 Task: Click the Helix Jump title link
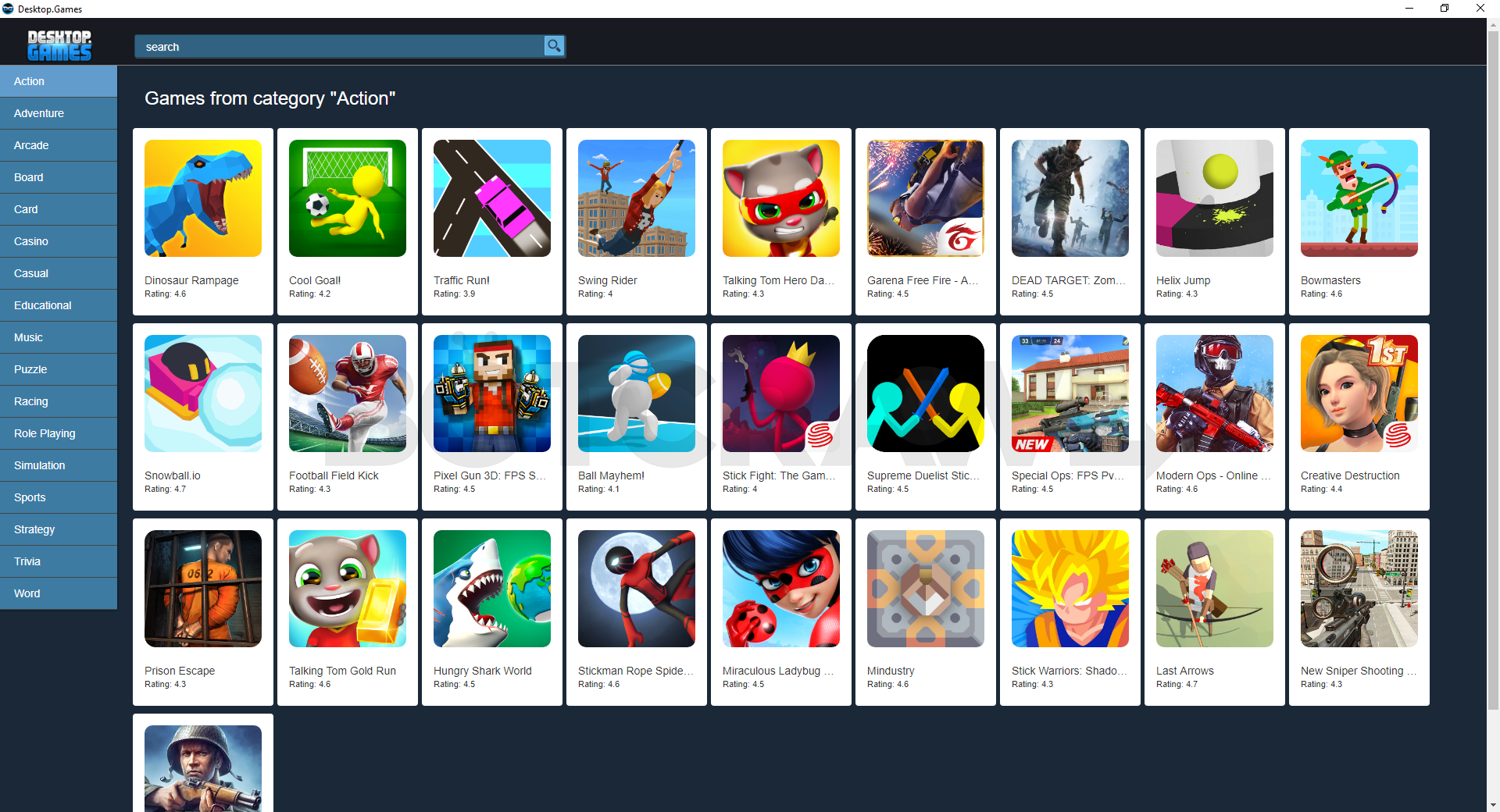point(1183,280)
